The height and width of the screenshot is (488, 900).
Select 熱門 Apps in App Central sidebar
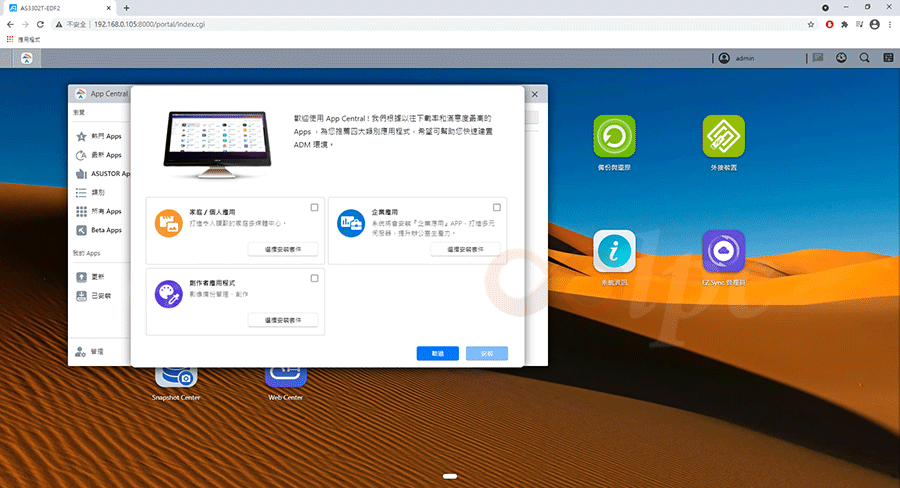(x=99, y=136)
